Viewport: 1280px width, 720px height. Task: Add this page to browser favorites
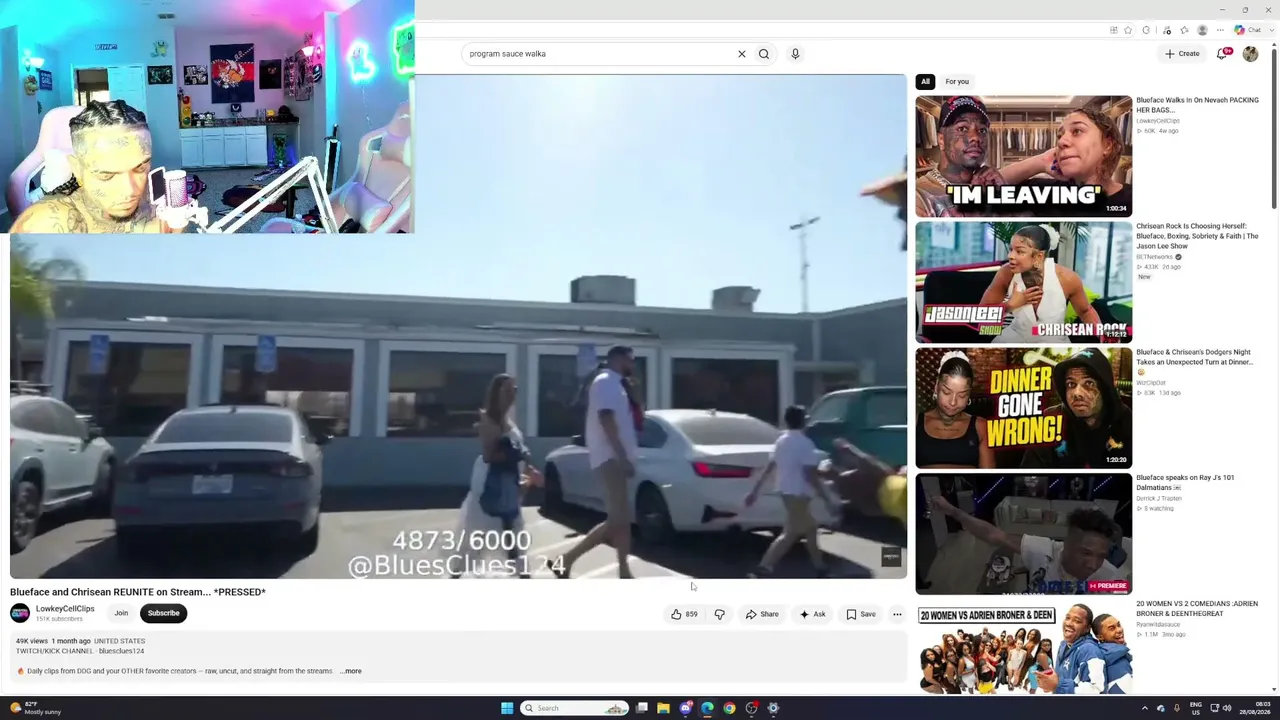coord(1128,30)
